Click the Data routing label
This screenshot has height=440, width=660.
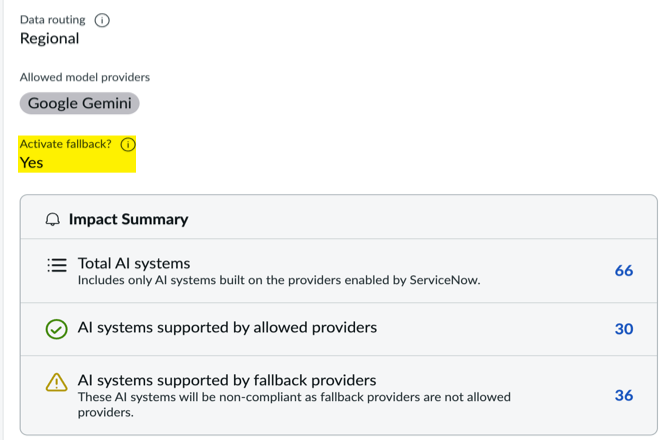point(53,20)
